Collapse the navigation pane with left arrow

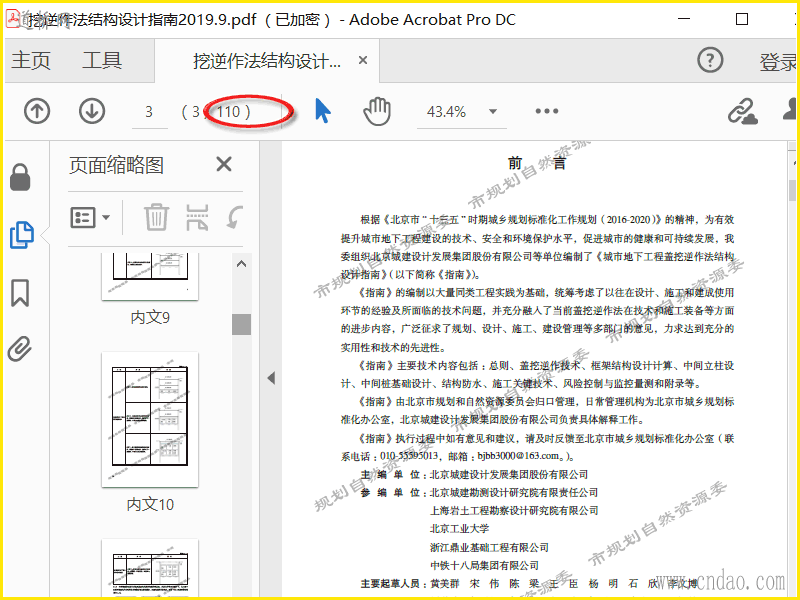[271, 378]
